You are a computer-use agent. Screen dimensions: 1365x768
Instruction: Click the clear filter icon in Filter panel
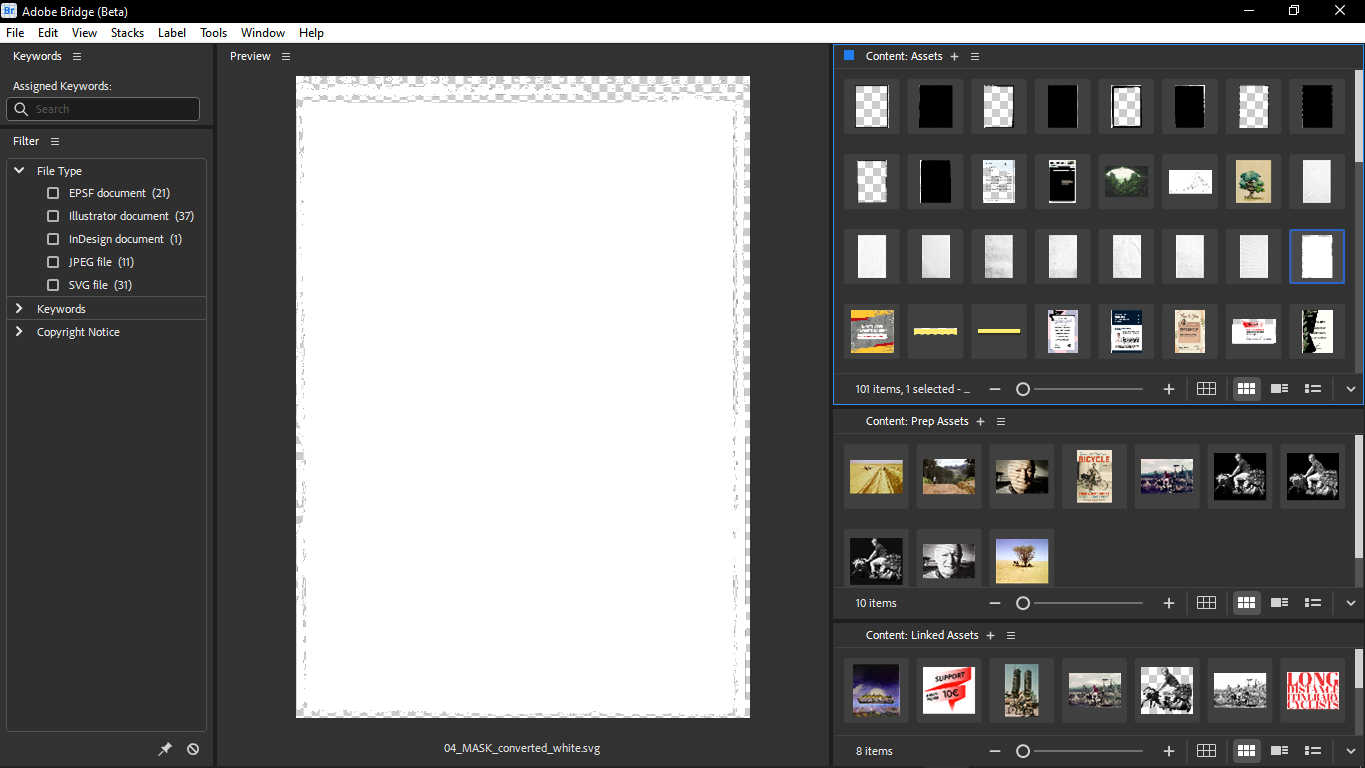193,748
